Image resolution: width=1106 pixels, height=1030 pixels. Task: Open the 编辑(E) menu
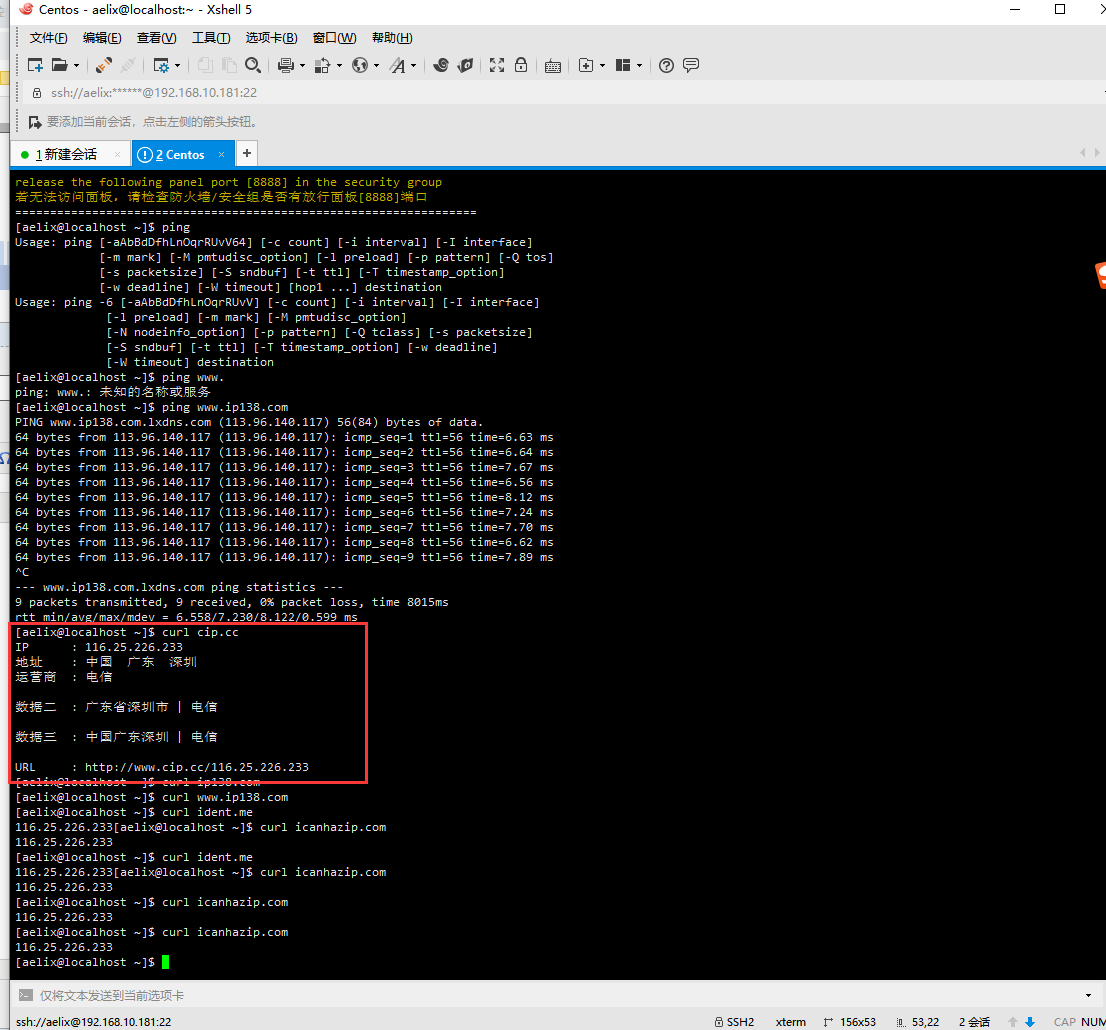[102, 37]
